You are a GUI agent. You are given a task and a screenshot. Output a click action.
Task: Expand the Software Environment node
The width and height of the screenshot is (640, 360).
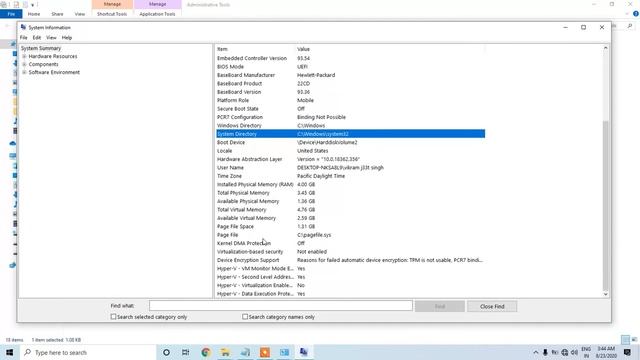[x=24, y=72]
